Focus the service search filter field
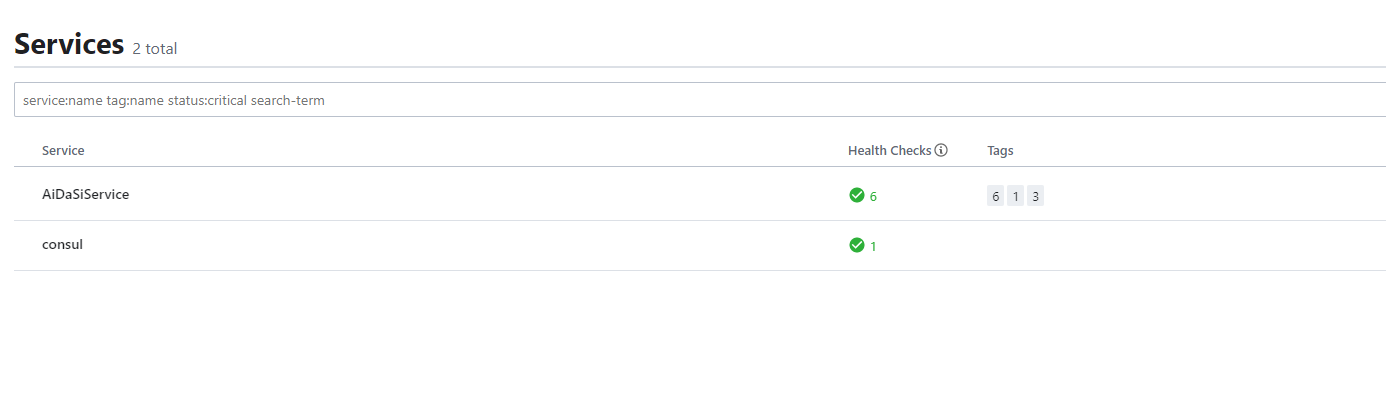1386x403 pixels. pyautogui.click(x=700, y=100)
